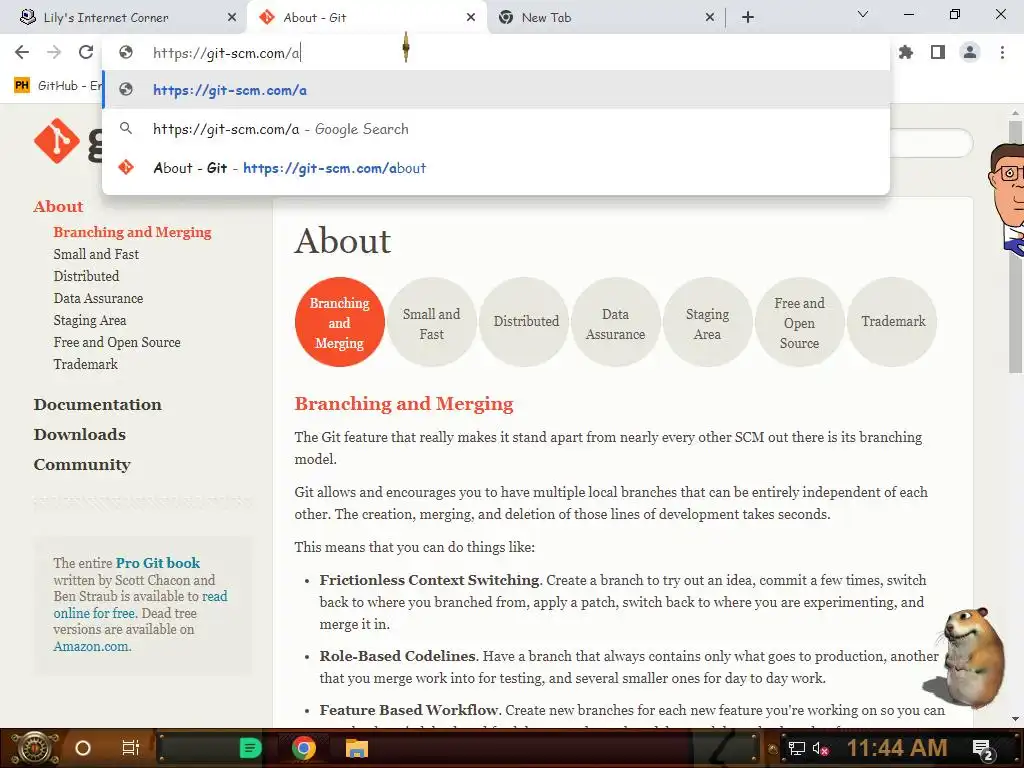1024x768 pixels.
Task: Open Task View on the taskbar
Action: click(x=131, y=748)
